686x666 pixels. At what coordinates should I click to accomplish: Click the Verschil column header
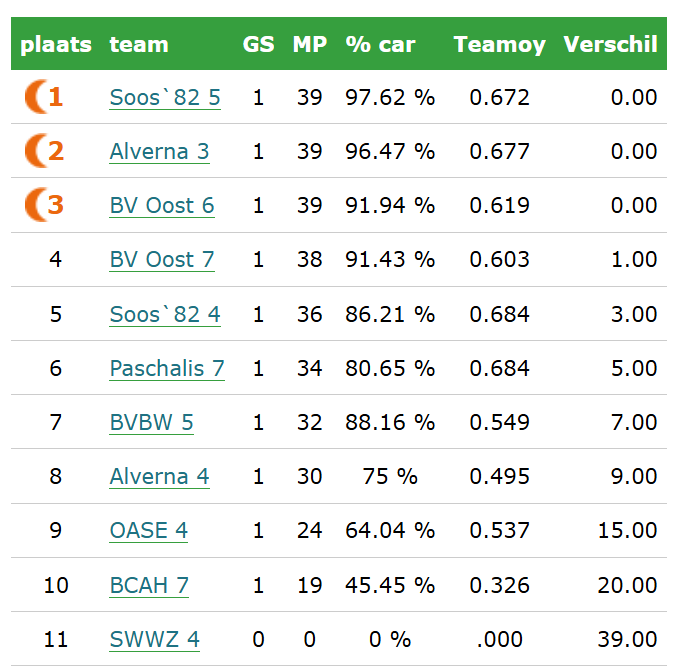610,44
